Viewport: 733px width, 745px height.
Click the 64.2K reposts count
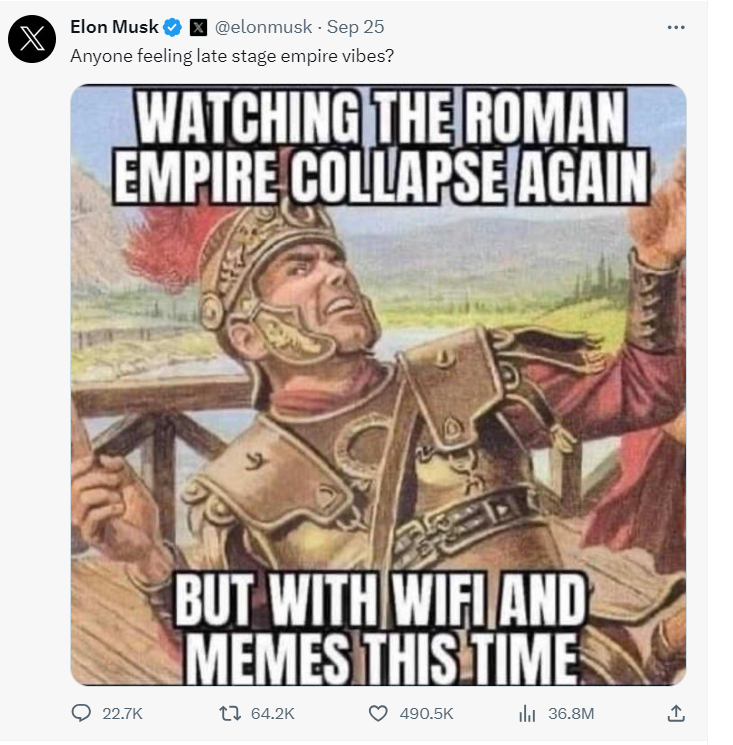[273, 714]
